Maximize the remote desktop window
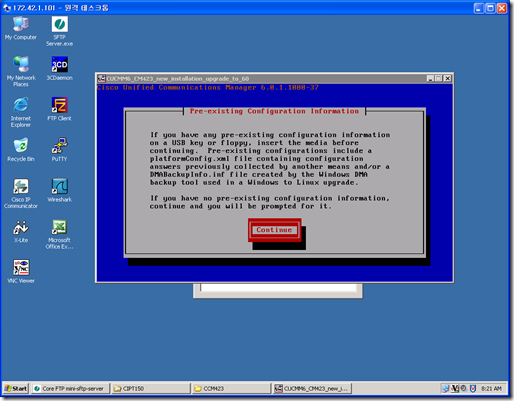The width and height of the screenshot is (514, 401). [490, 8]
